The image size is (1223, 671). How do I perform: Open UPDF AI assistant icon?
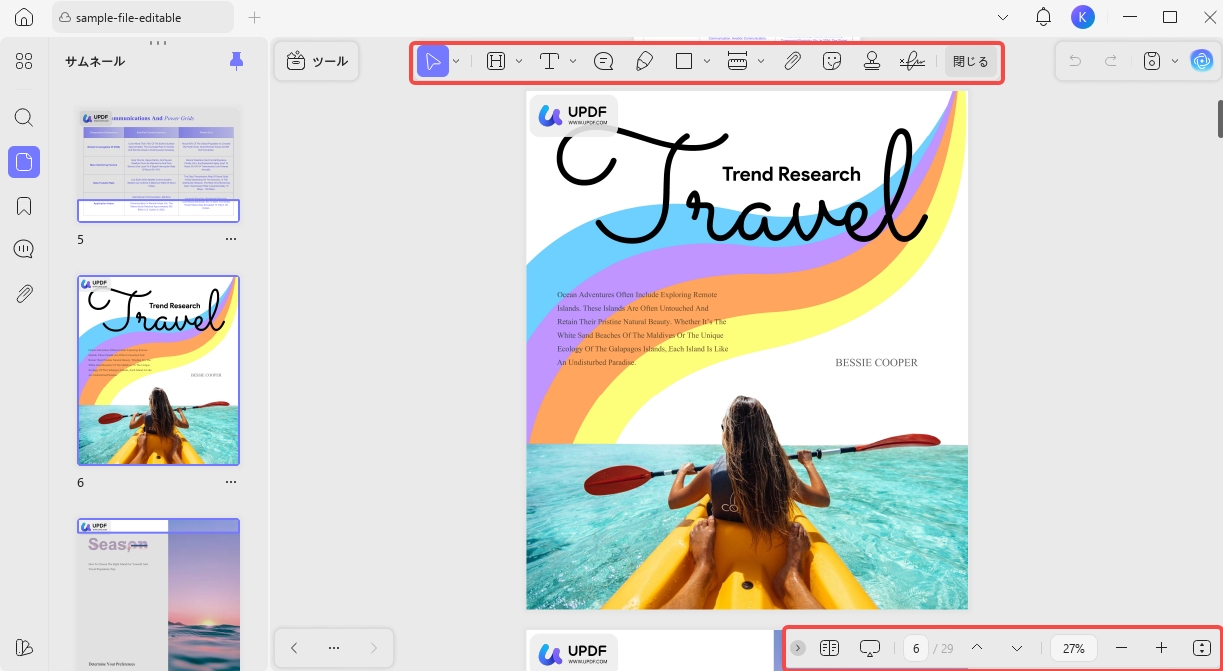(1202, 61)
